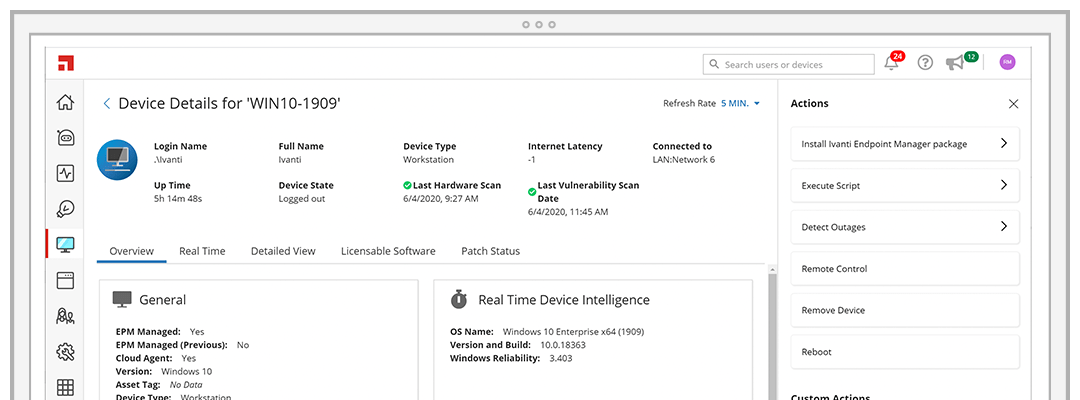Screen dimensions: 1080x400
Task: Open the RM user avatar menu
Action: (x=1007, y=62)
